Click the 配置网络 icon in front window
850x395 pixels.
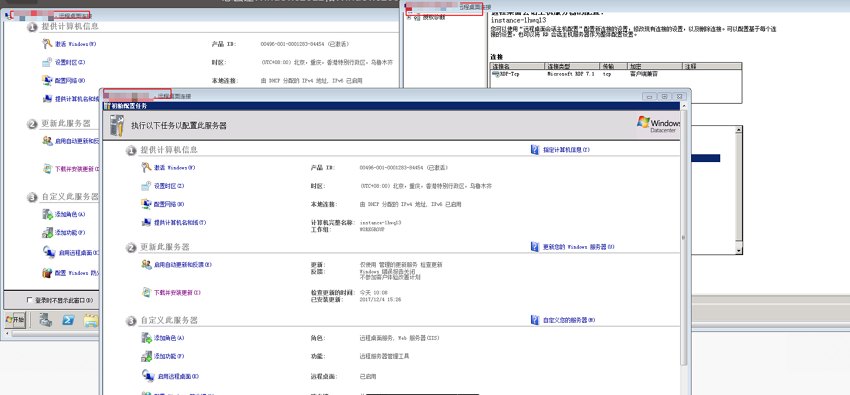[x=146, y=204]
